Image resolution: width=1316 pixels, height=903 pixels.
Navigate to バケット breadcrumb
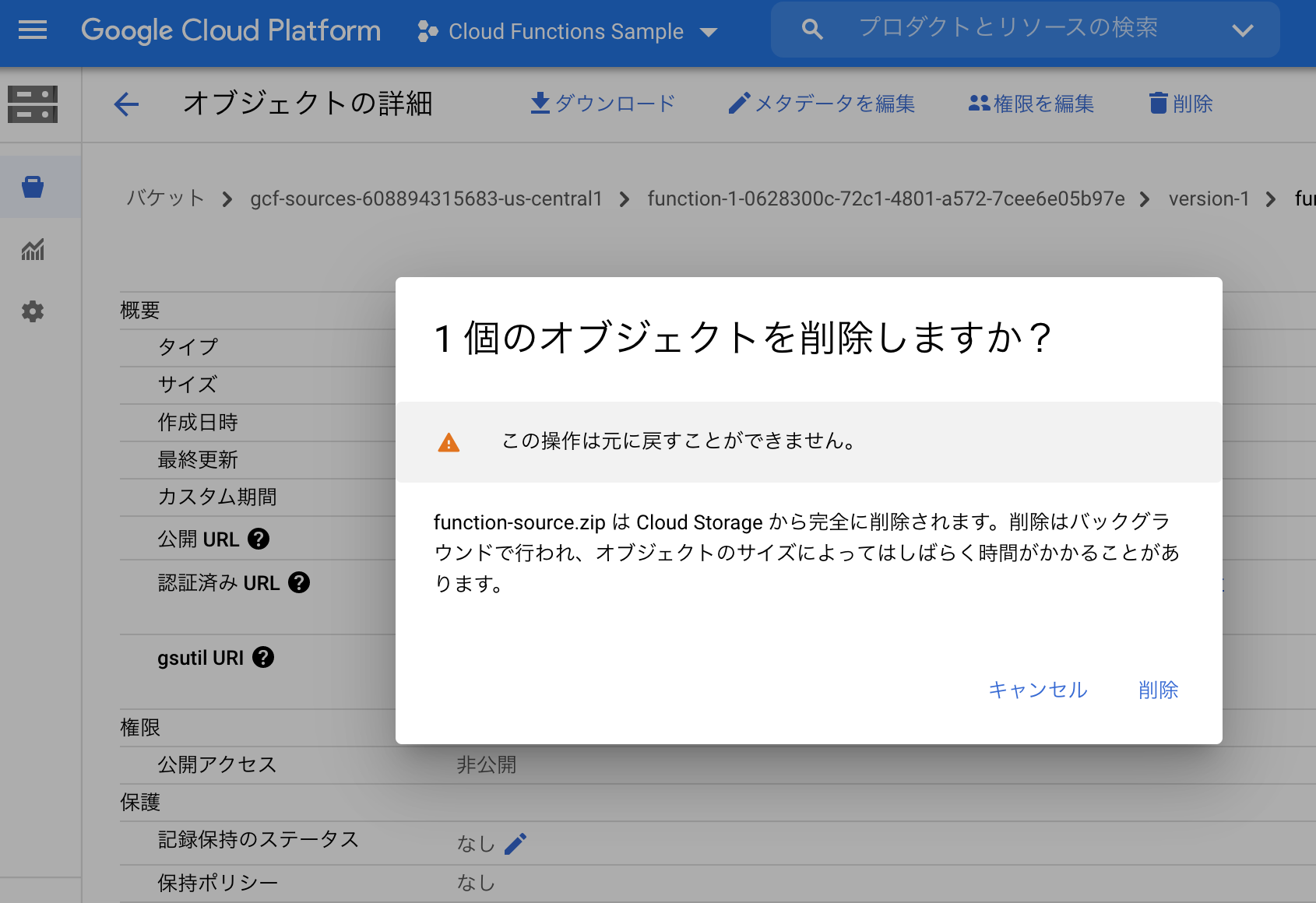click(x=164, y=199)
